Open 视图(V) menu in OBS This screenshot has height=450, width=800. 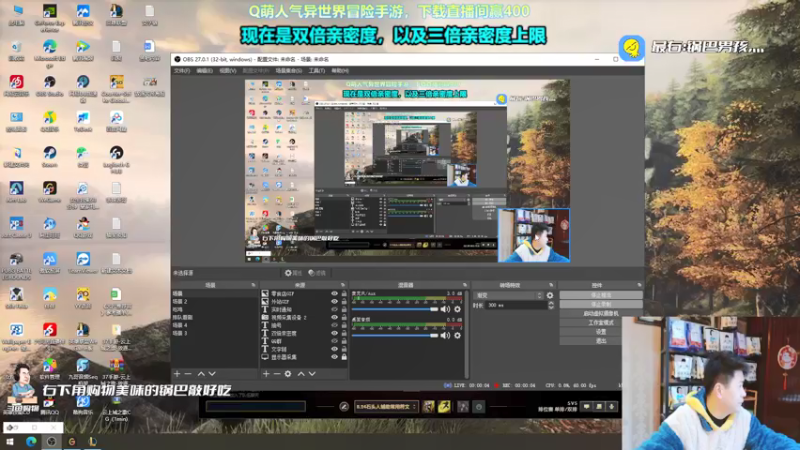point(228,70)
